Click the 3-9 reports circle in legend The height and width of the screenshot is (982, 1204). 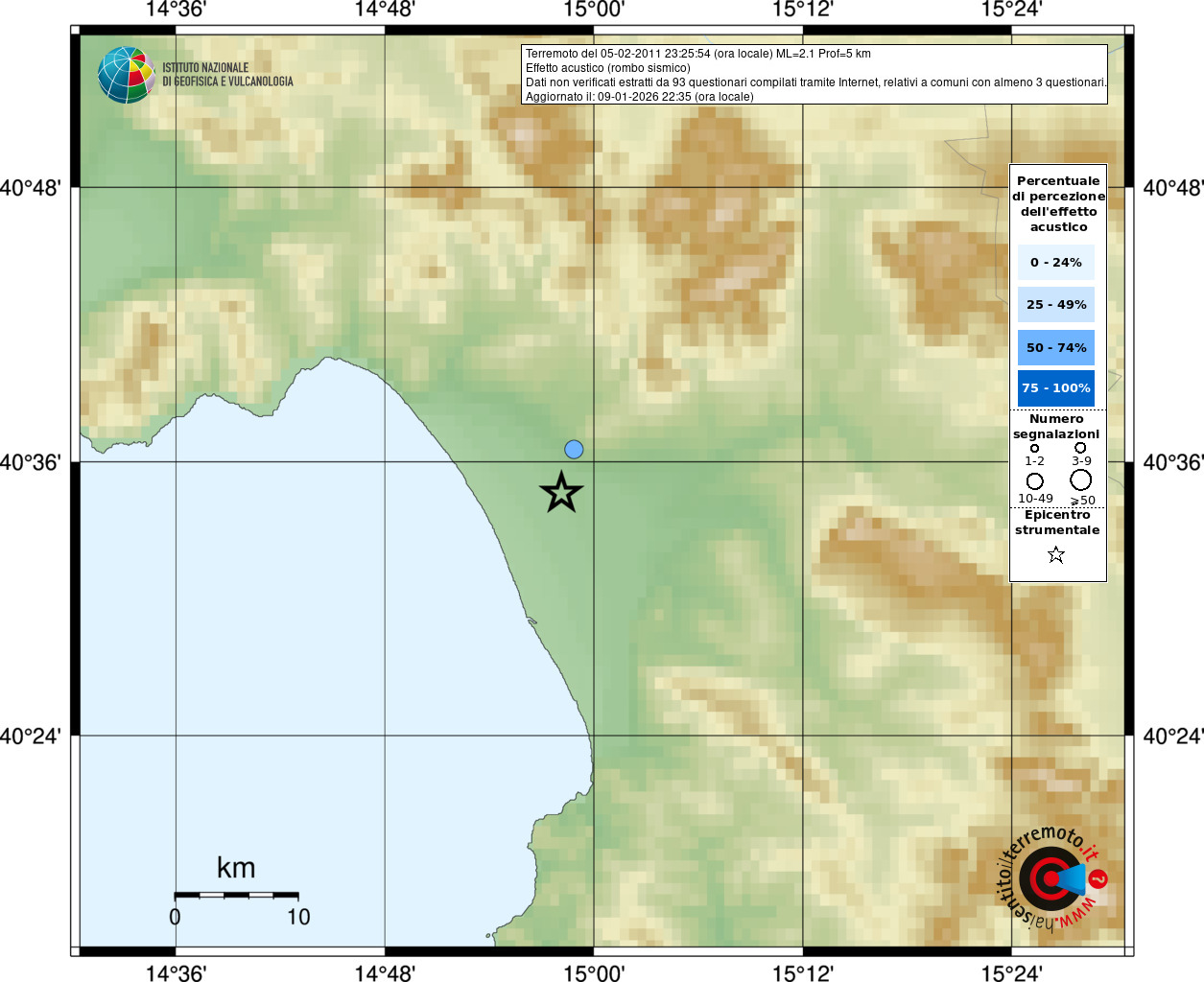coord(1080,447)
